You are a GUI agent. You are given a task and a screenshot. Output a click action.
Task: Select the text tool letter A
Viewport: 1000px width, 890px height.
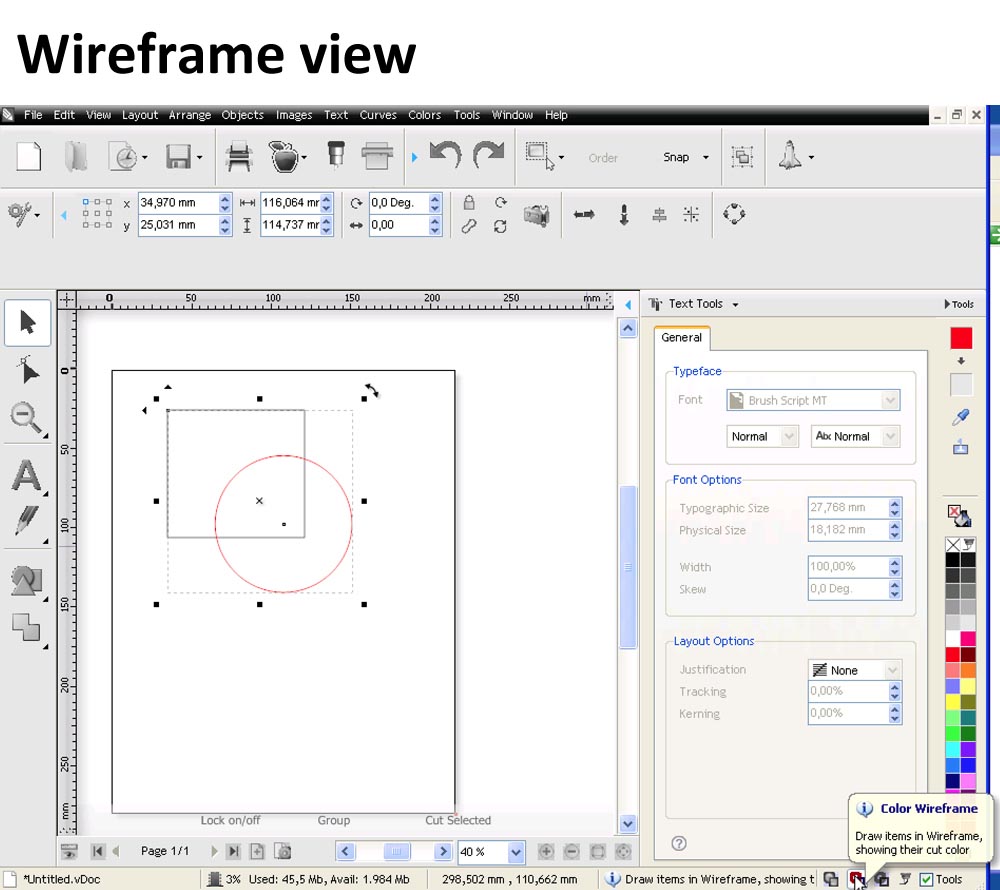(x=26, y=475)
